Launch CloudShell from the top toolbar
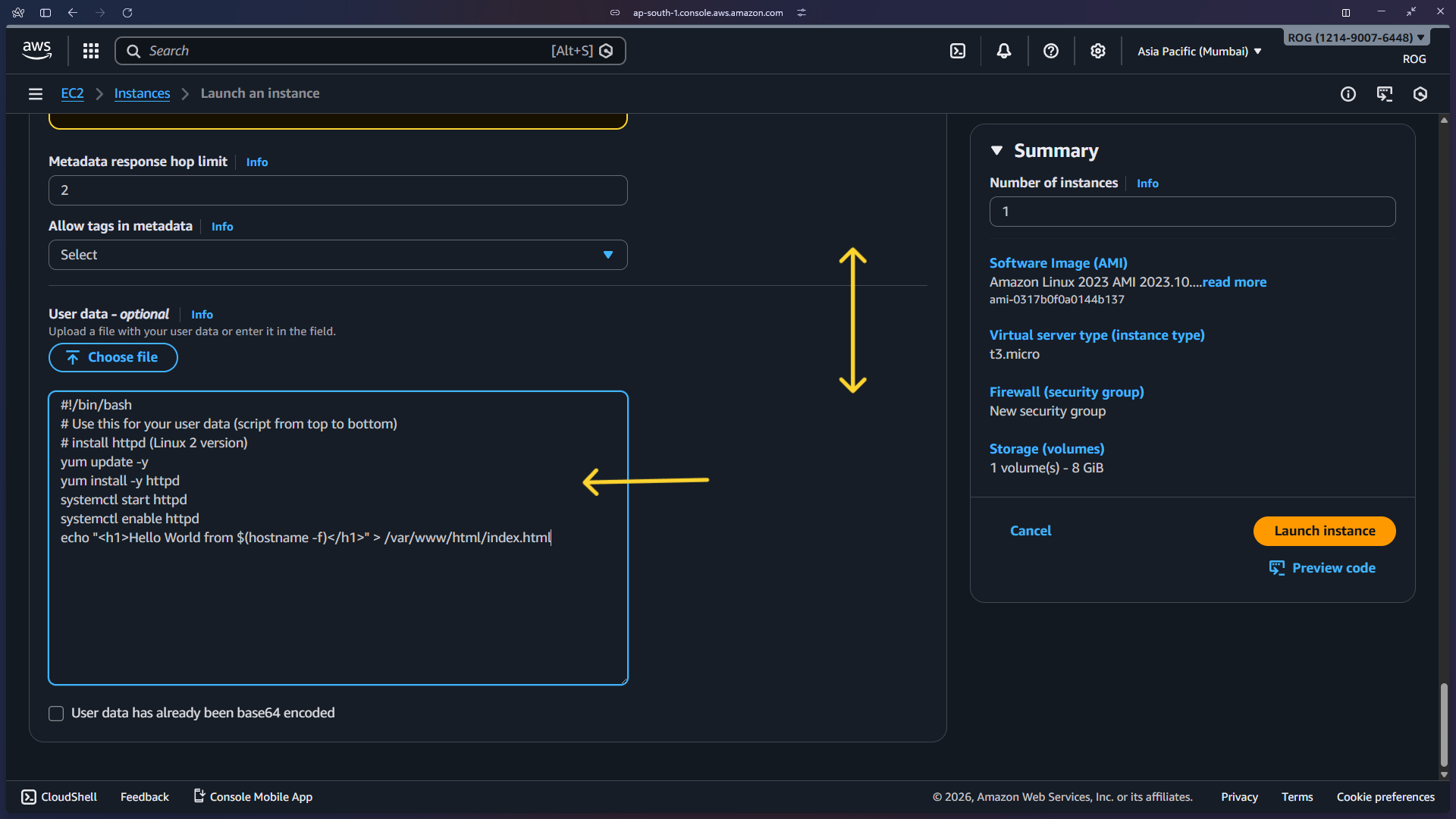This screenshot has width=1456, height=819. coord(958,50)
